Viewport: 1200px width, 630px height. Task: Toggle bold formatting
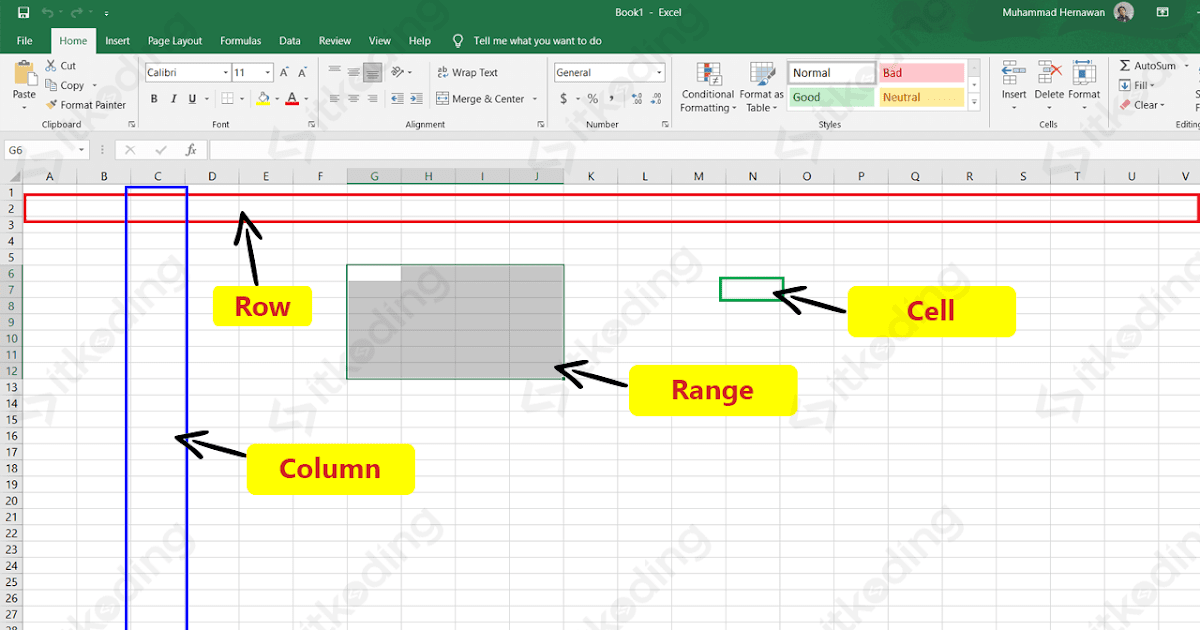154,98
